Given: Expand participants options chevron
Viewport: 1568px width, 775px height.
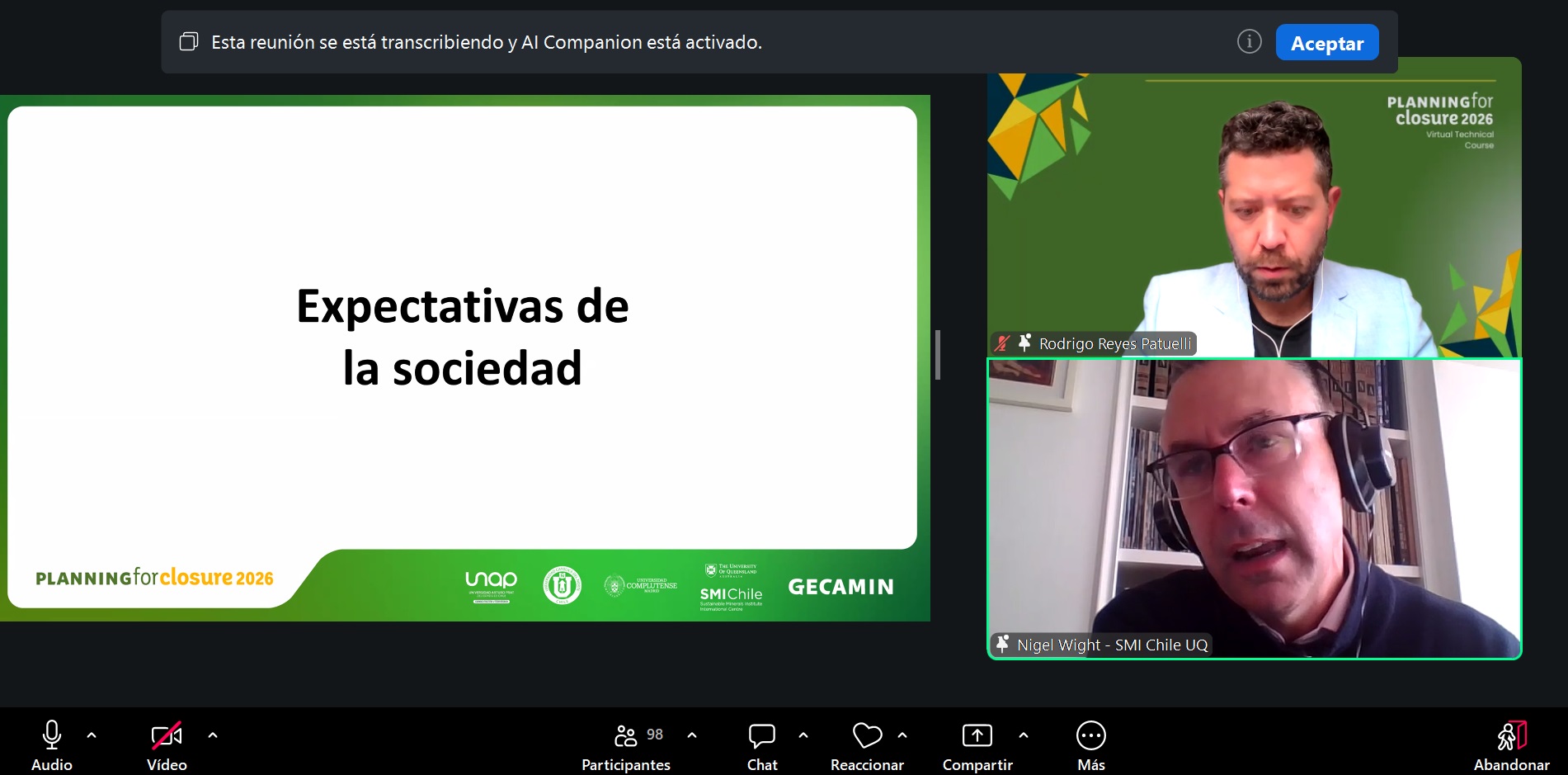Looking at the screenshot, I should 692,735.
